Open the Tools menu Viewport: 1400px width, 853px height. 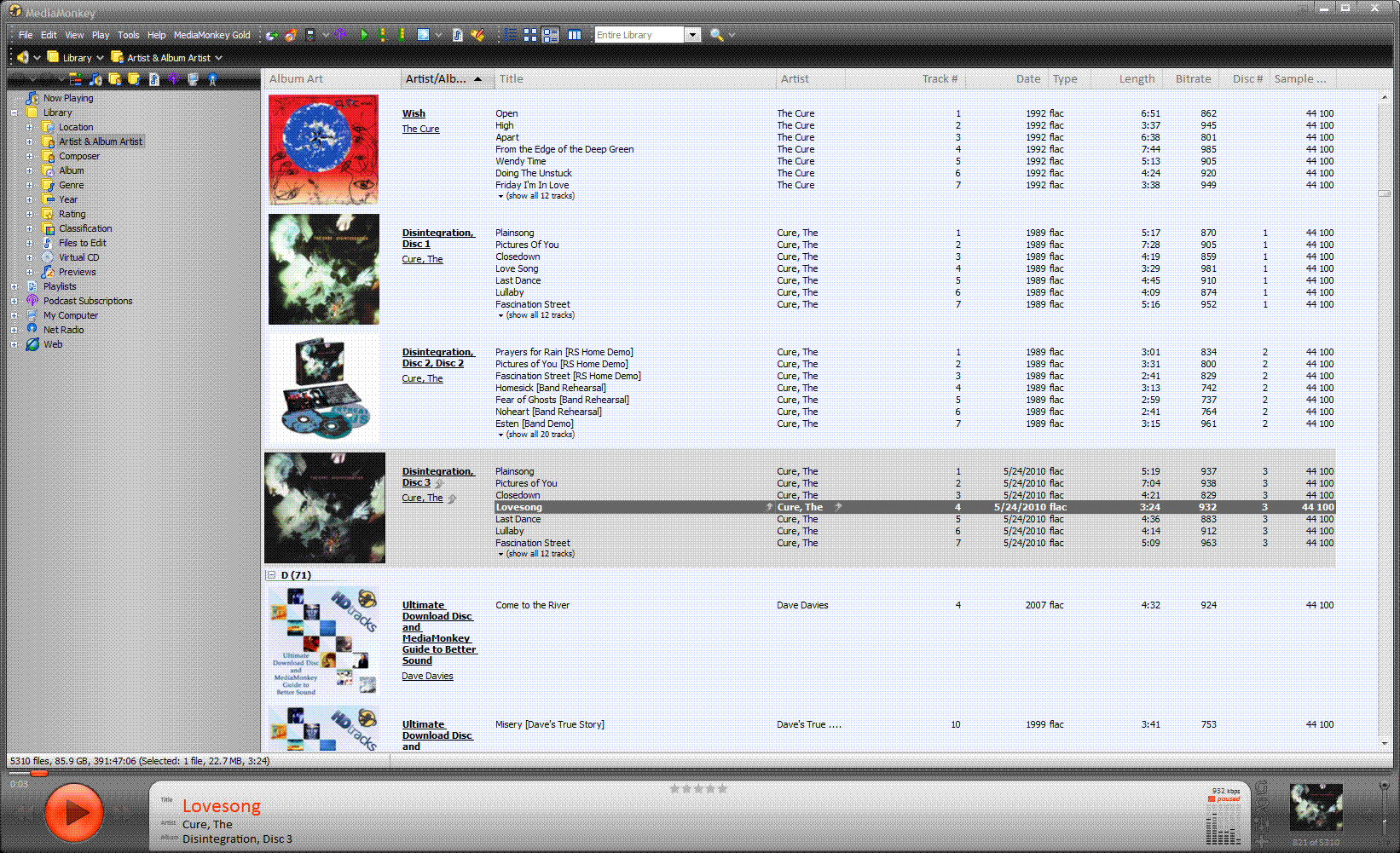[129, 35]
